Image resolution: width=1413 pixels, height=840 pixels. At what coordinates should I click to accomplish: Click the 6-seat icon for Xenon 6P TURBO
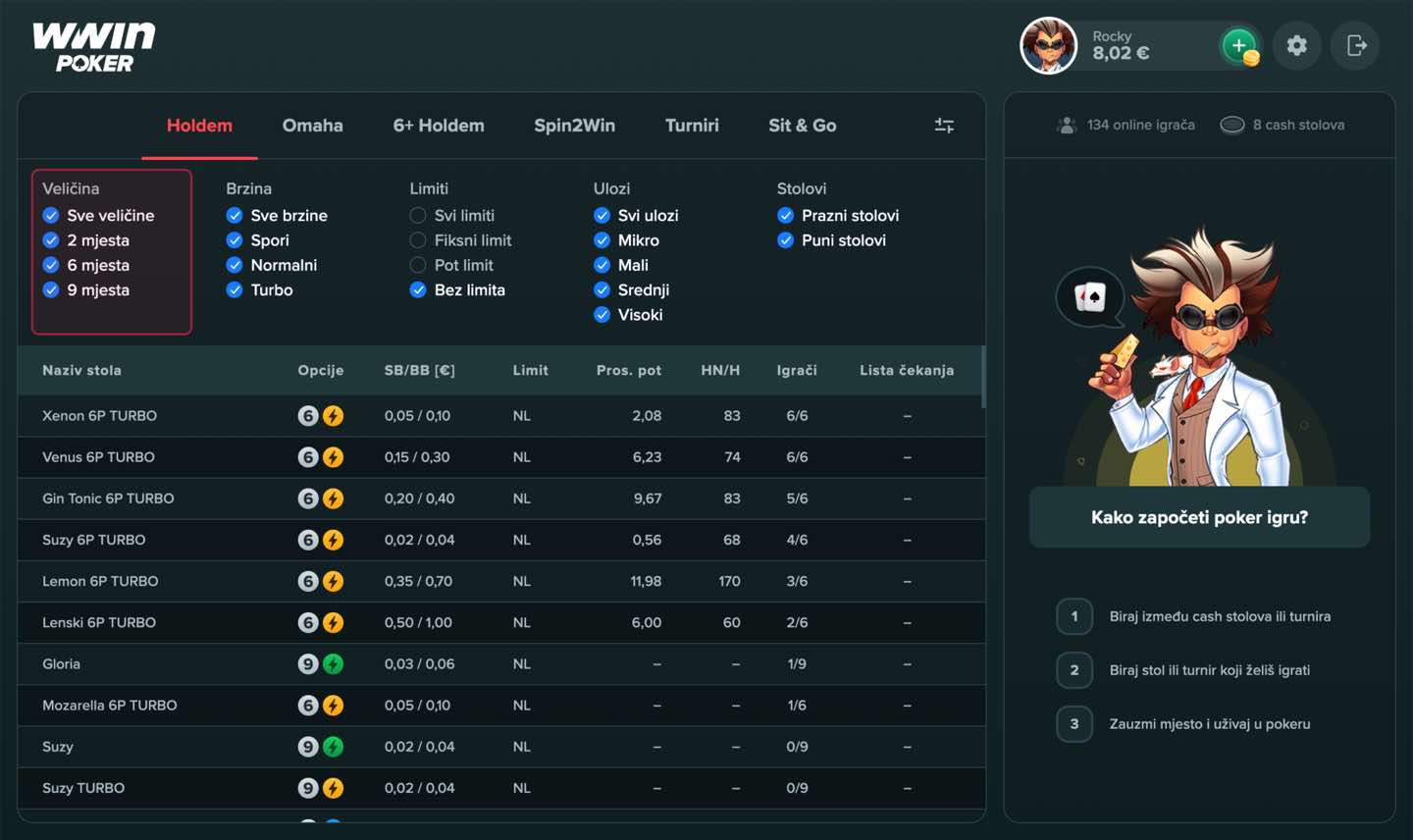308,416
